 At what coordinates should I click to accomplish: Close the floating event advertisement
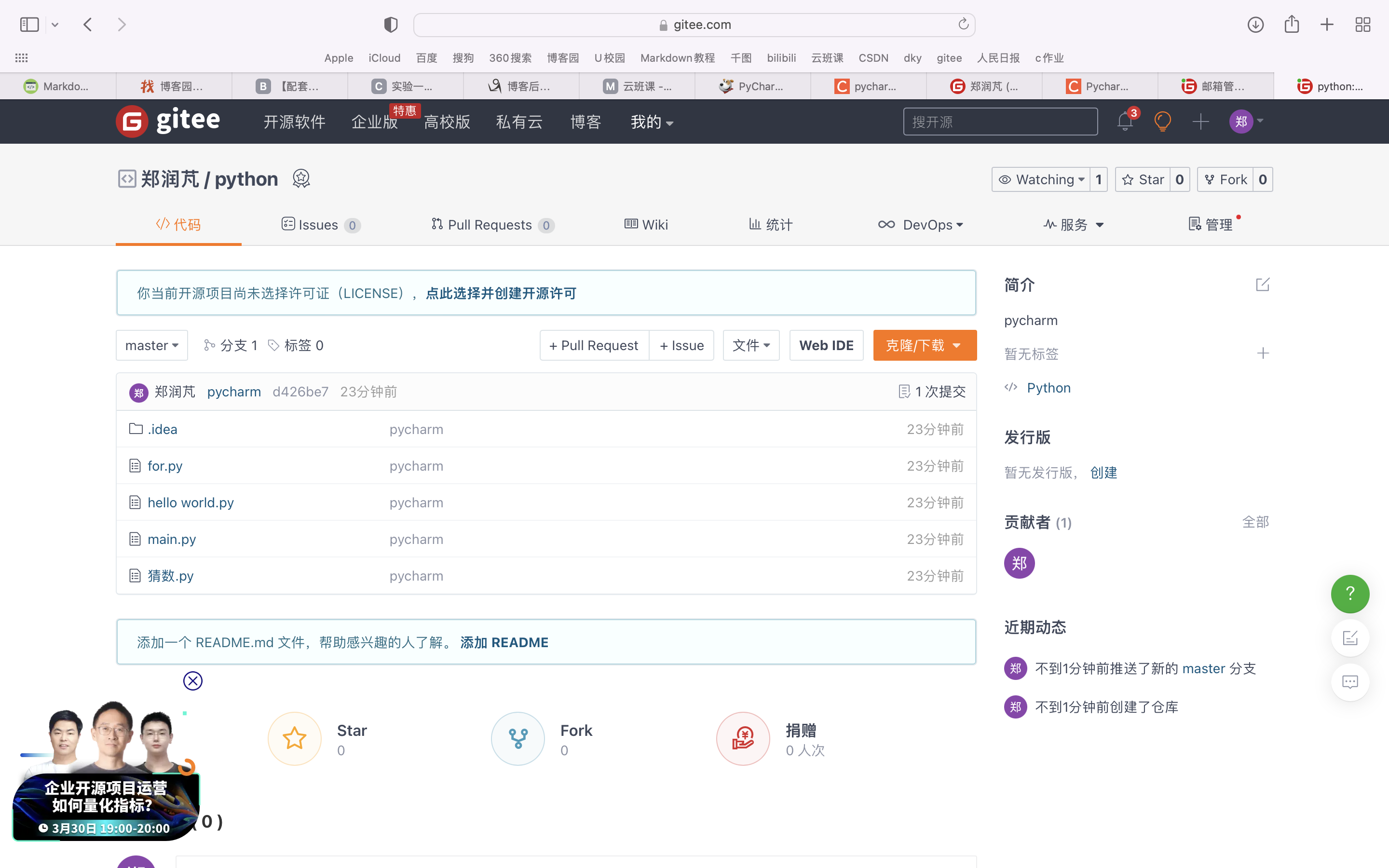click(193, 681)
